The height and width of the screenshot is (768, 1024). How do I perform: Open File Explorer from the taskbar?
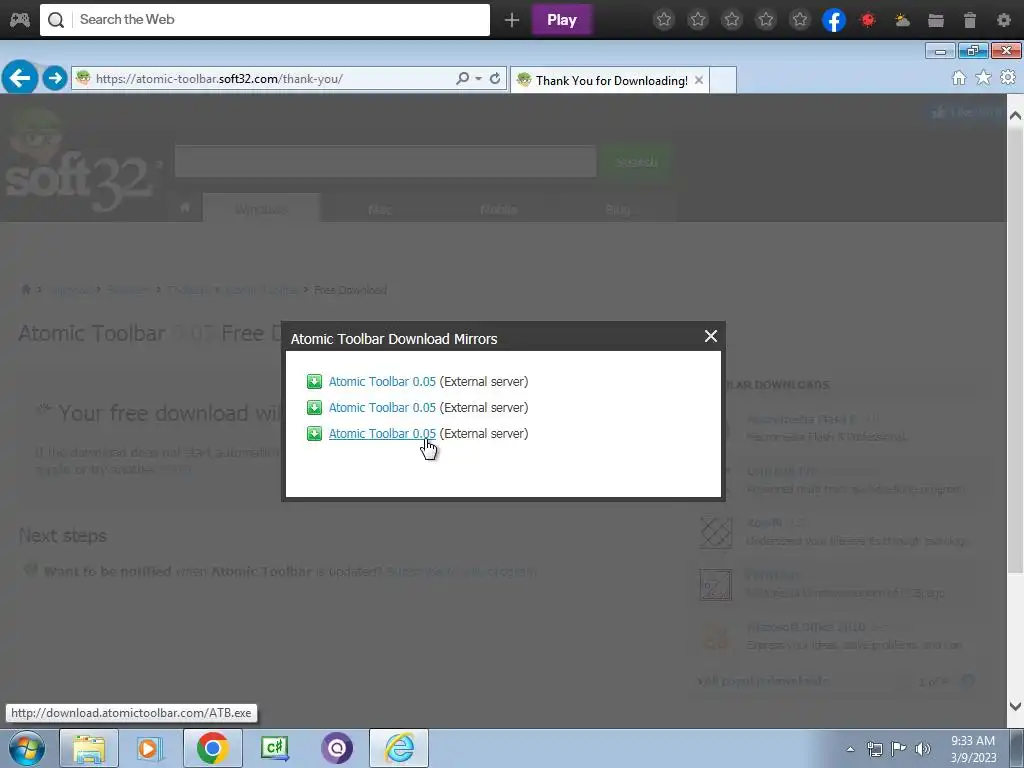[x=89, y=748]
